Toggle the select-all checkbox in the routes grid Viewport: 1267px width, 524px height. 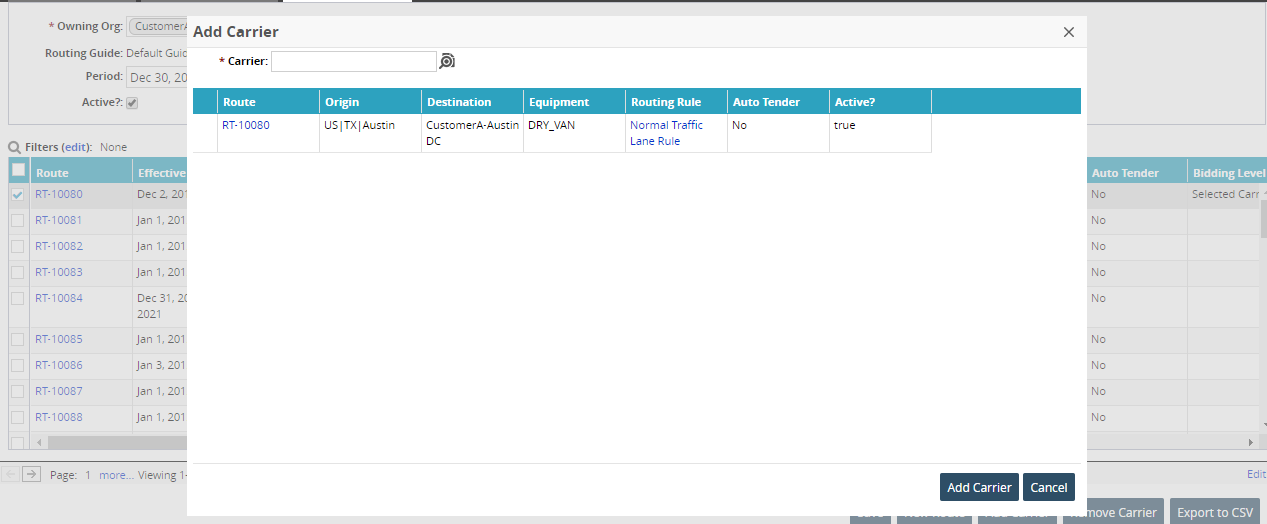click(x=18, y=170)
